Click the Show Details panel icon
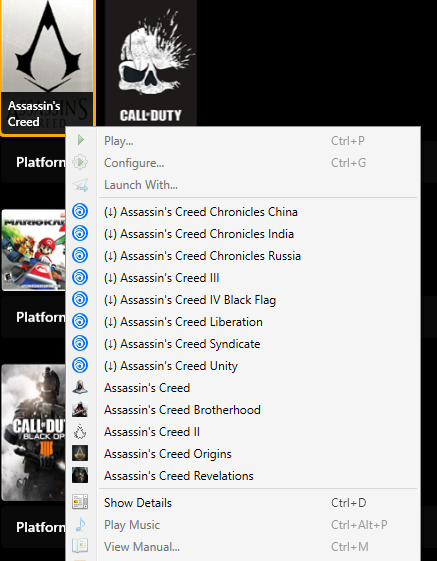 (x=80, y=502)
